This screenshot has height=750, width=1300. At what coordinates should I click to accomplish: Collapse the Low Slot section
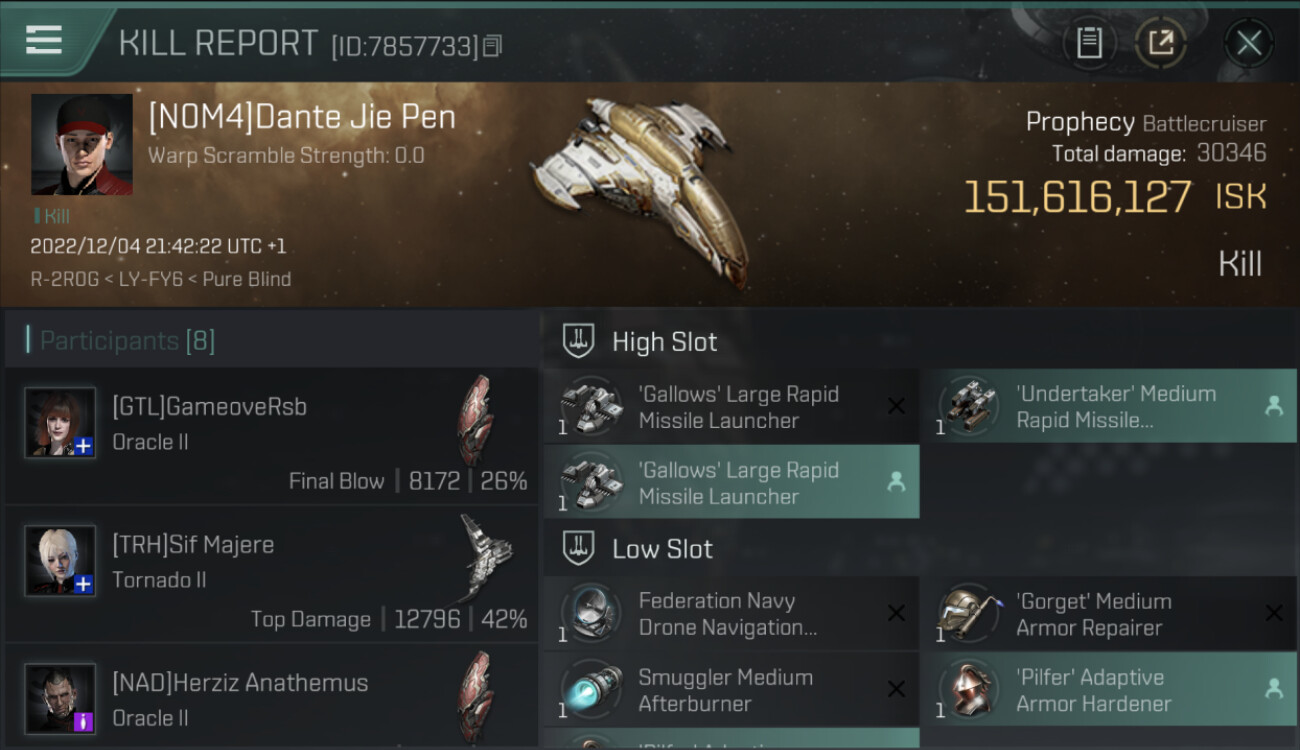click(579, 548)
